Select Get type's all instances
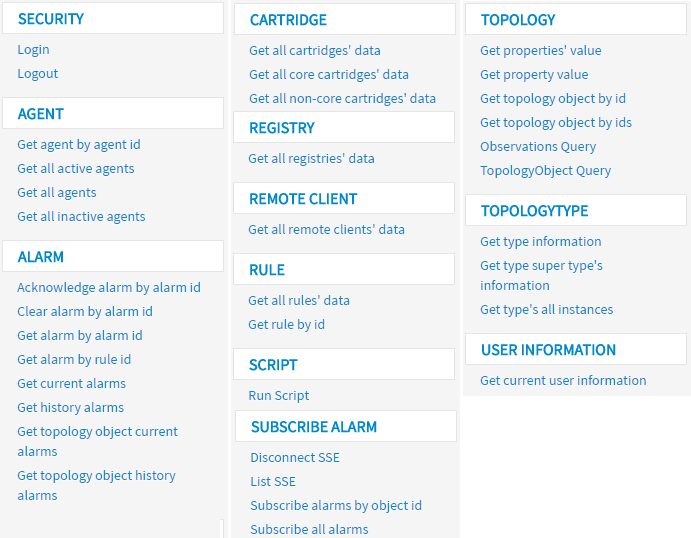691x538 pixels. [546, 310]
